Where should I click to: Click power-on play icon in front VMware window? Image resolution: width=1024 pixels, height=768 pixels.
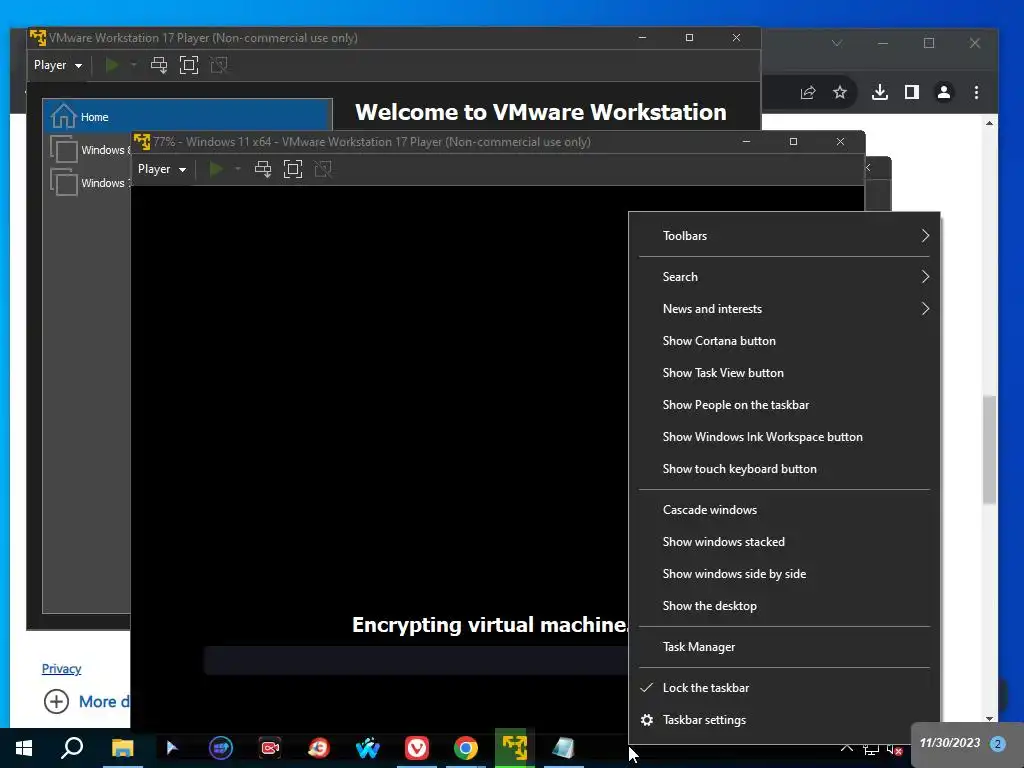coord(216,169)
